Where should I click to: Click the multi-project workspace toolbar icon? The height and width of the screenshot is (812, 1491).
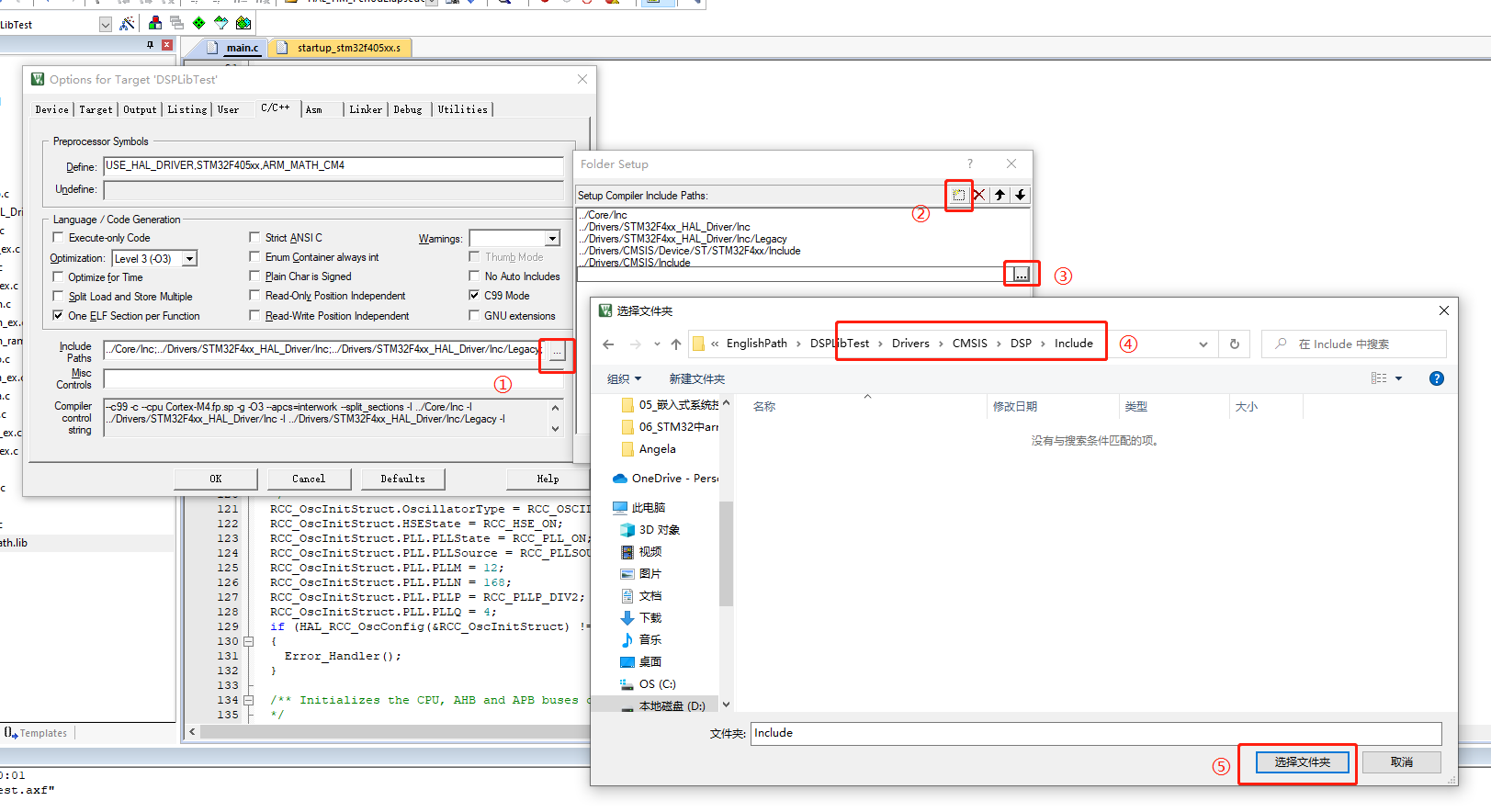tap(176, 23)
